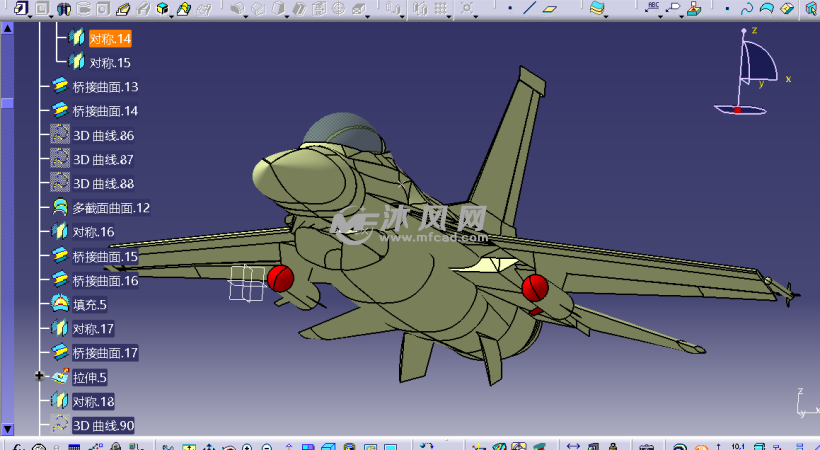This screenshot has width=820, height=450.
Task: Click the grey symmetry mirror icon
Action: 420,8
